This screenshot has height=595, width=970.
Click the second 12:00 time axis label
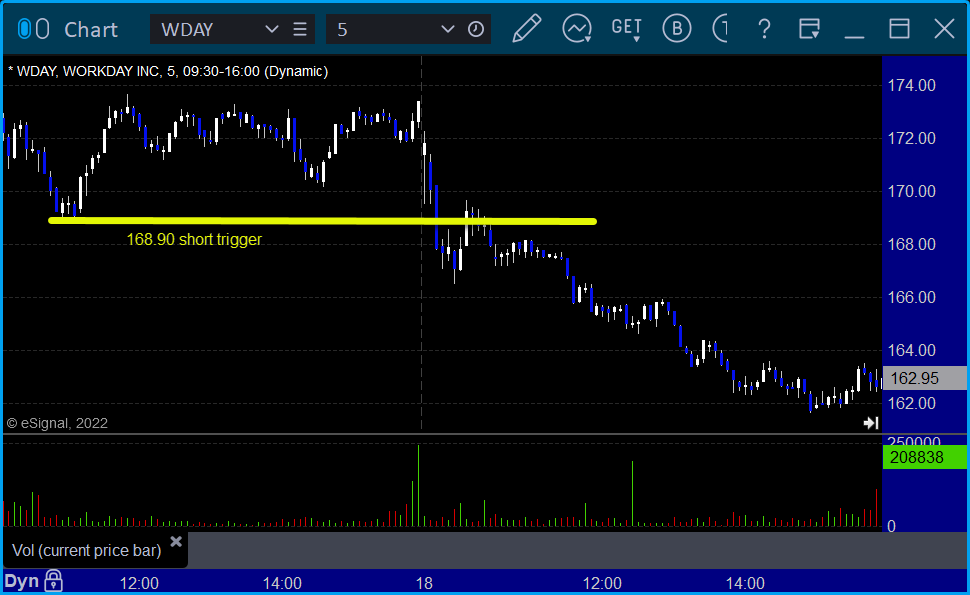pos(602,583)
